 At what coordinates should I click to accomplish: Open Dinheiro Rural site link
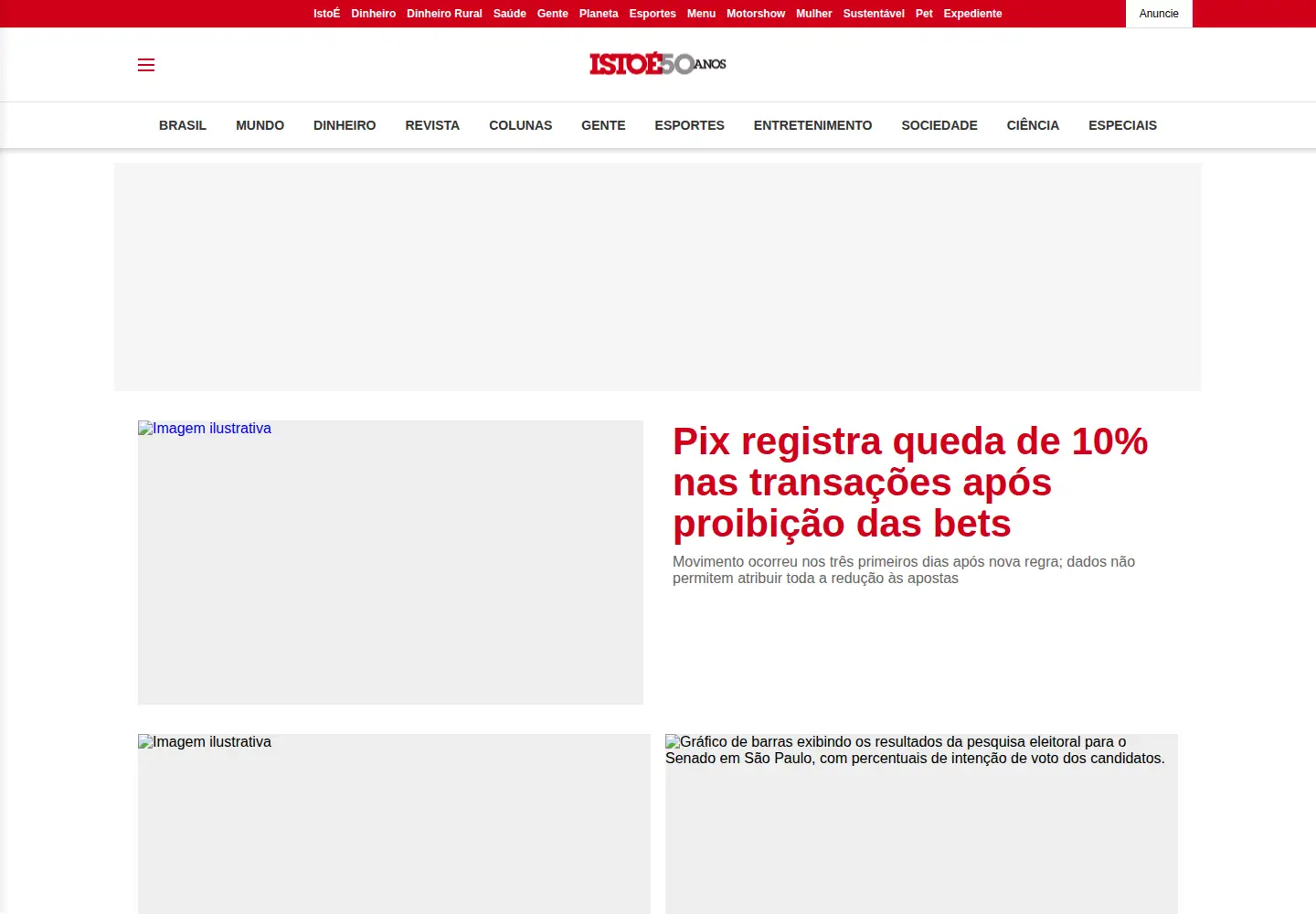[x=444, y=14]
